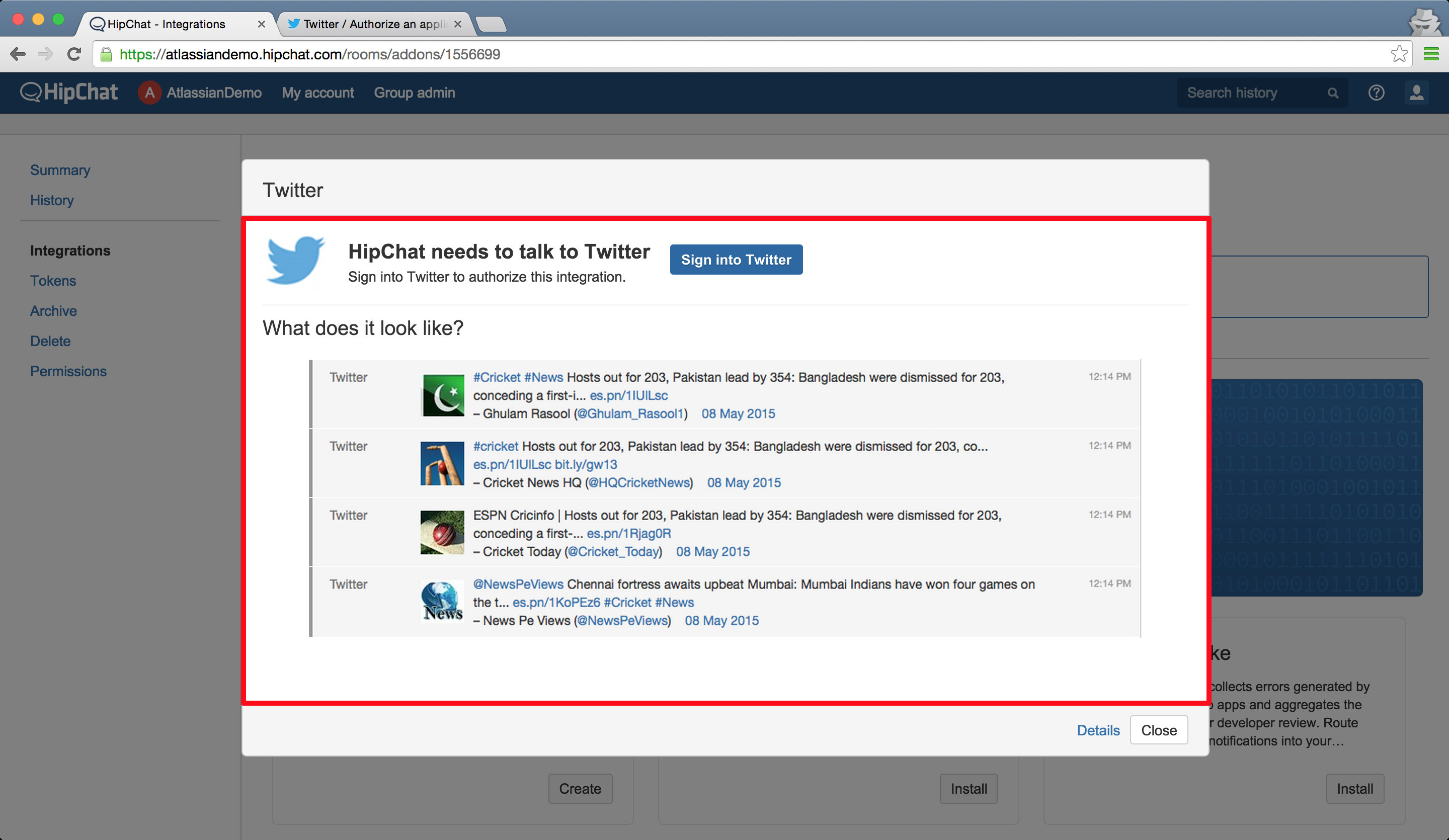Click 'What does it look like?' heading

pyautogui.click(x=363, y=328)
